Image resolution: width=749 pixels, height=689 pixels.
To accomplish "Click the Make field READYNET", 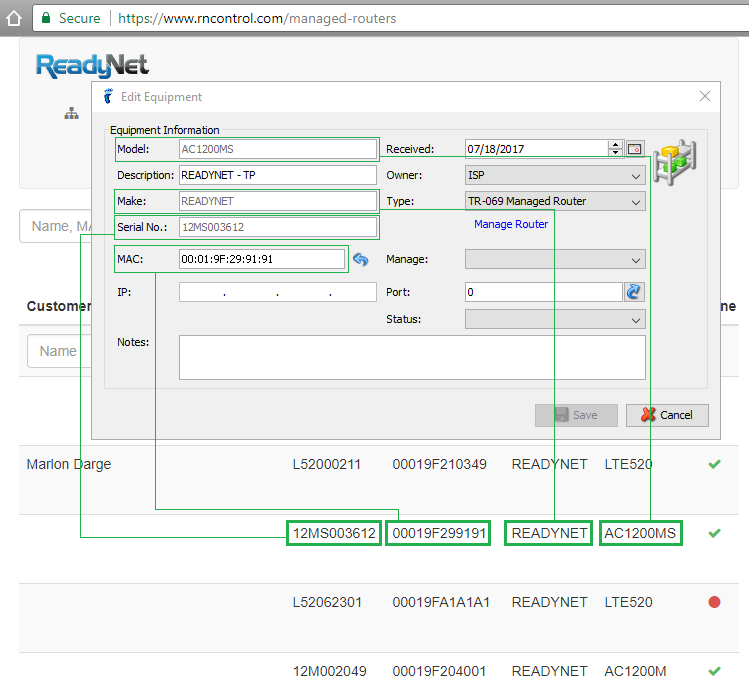I will pyautogui.click(x=278, y=201).
